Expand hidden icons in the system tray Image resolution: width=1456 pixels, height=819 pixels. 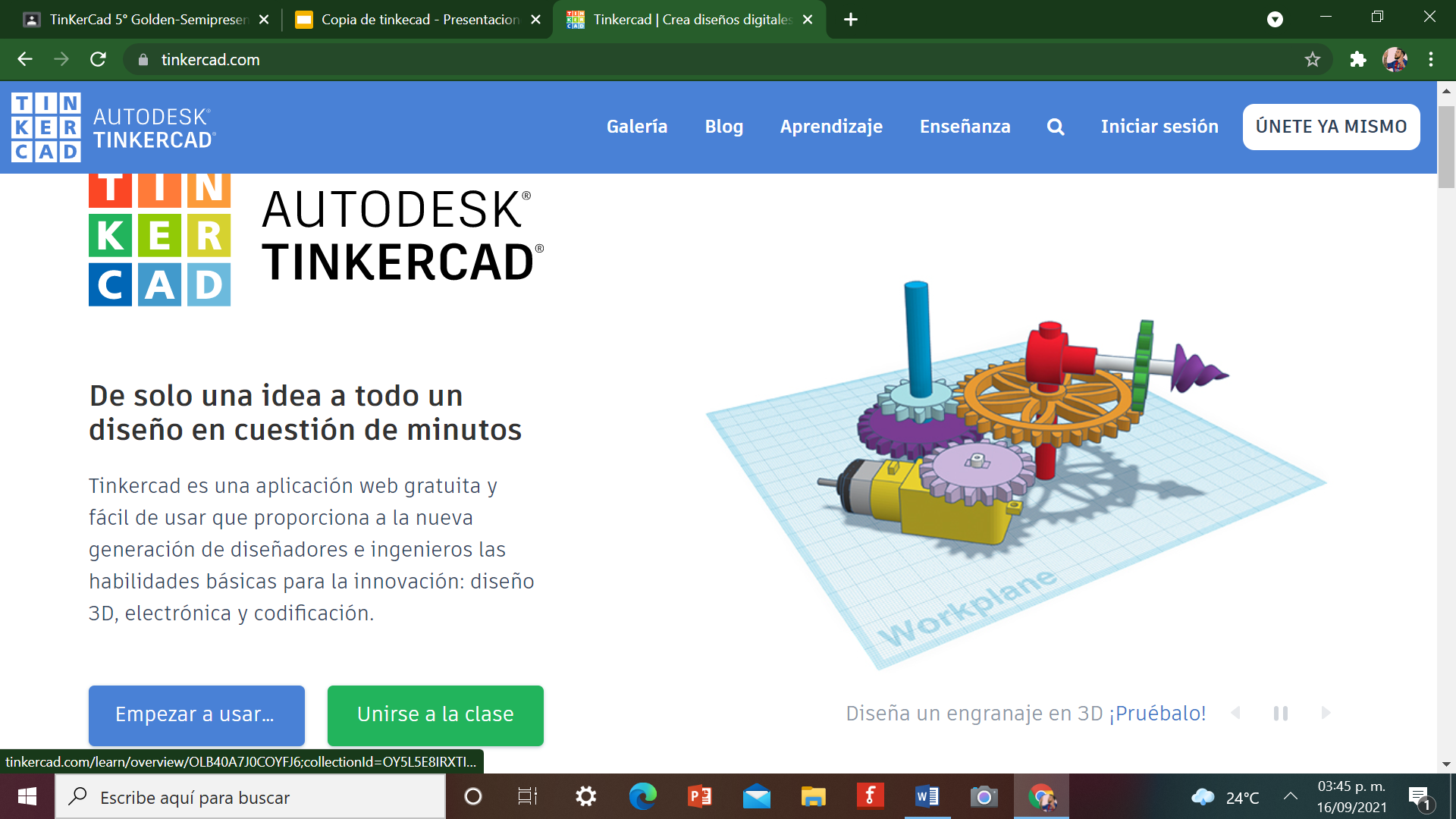(1291, 797)
